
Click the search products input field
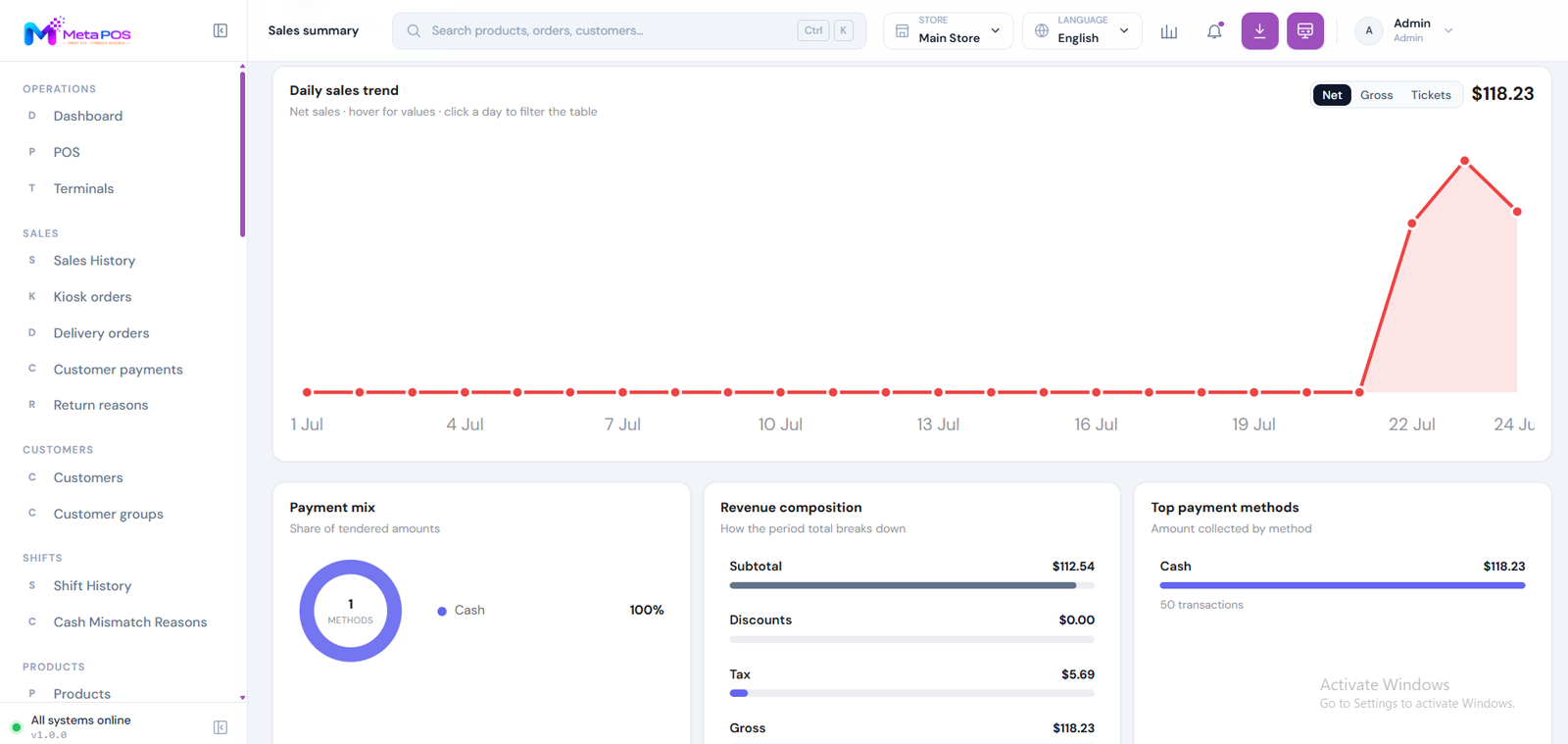[629, 31]
